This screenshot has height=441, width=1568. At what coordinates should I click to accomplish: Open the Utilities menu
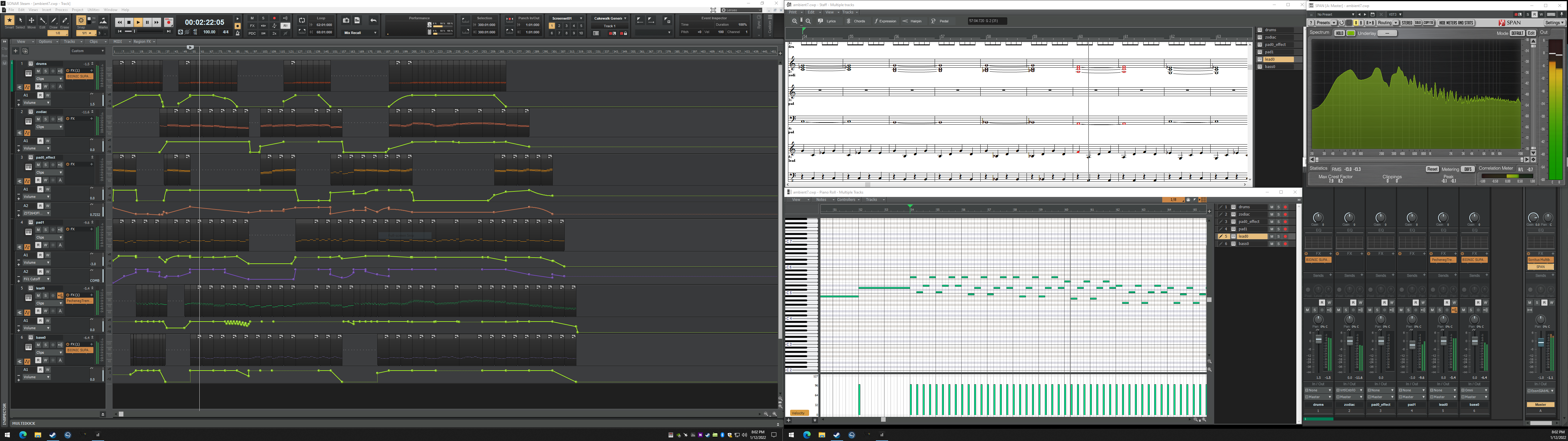tap(94, 10)
